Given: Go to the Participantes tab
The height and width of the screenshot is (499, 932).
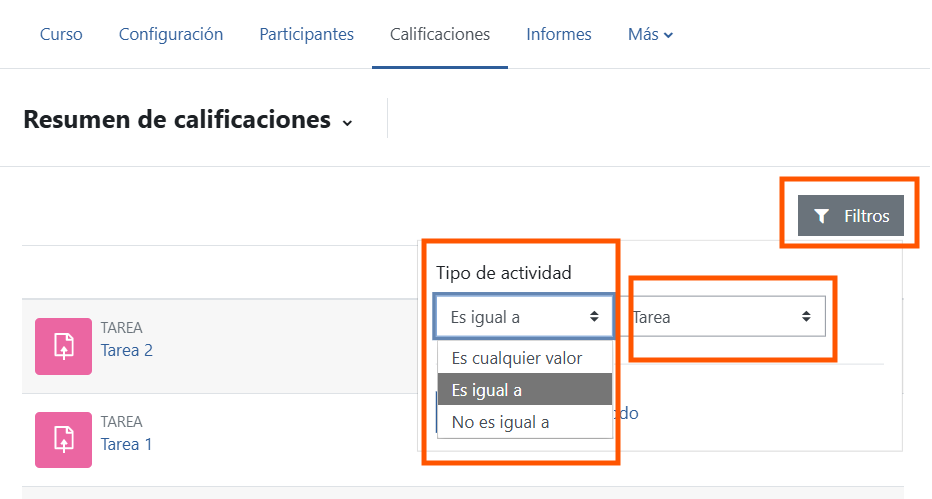Looking at the screenshot, I should click(306, 34).
